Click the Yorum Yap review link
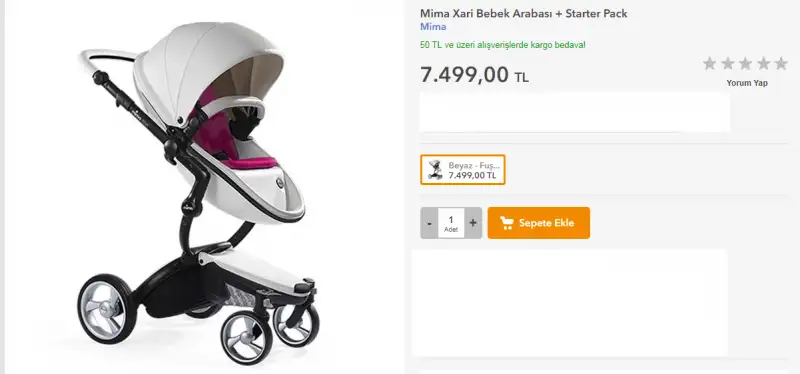Screen dimensions: 800x374 747,83
